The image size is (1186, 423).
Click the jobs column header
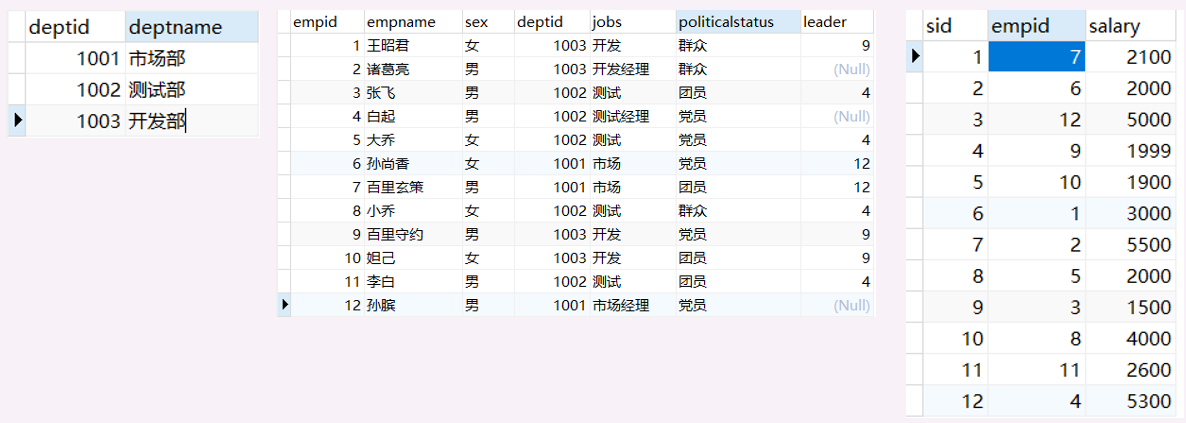point(633,22)
